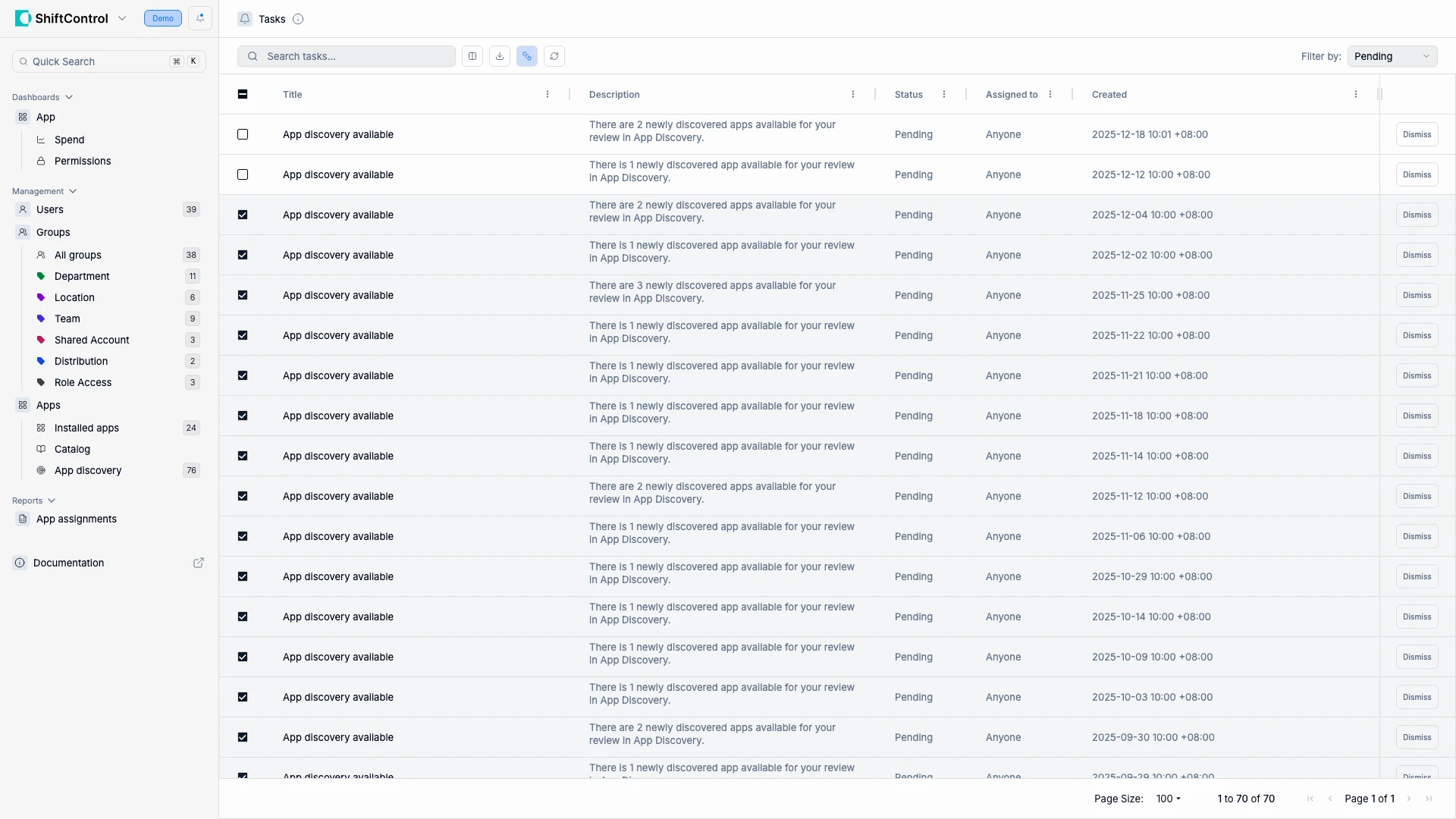
Task: Click the info icon beside Tasks title
Action: (x=298, y=19)
